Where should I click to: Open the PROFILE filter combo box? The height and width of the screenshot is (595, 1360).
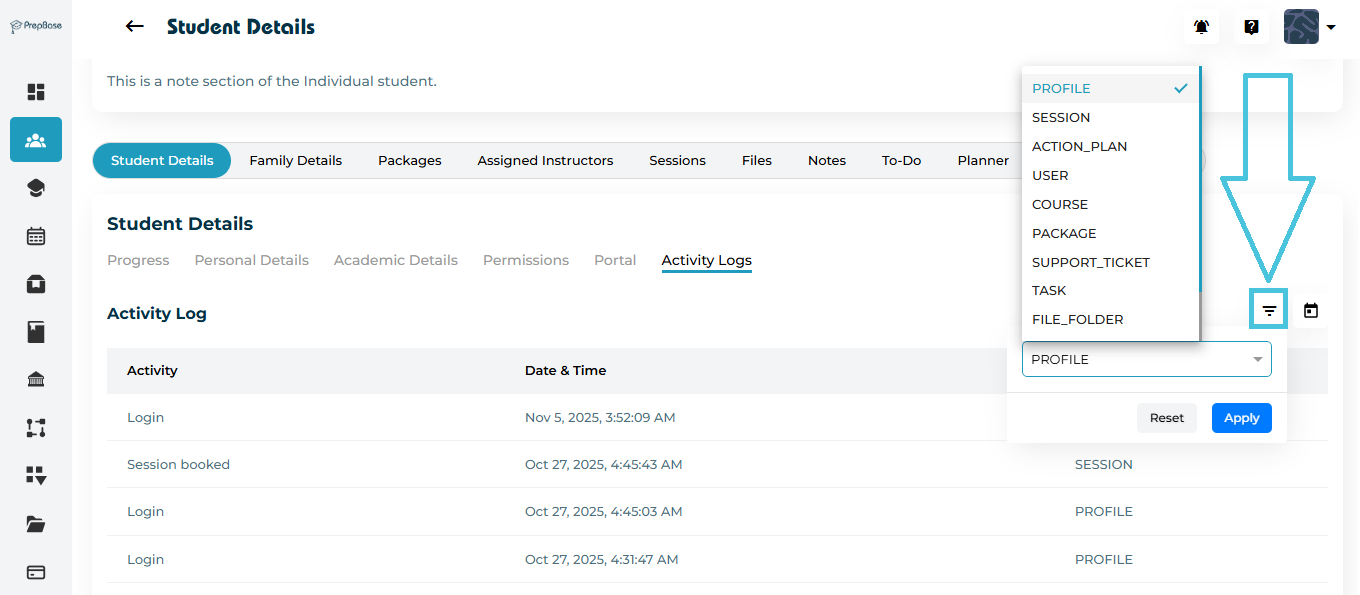tap(1146, 359)
